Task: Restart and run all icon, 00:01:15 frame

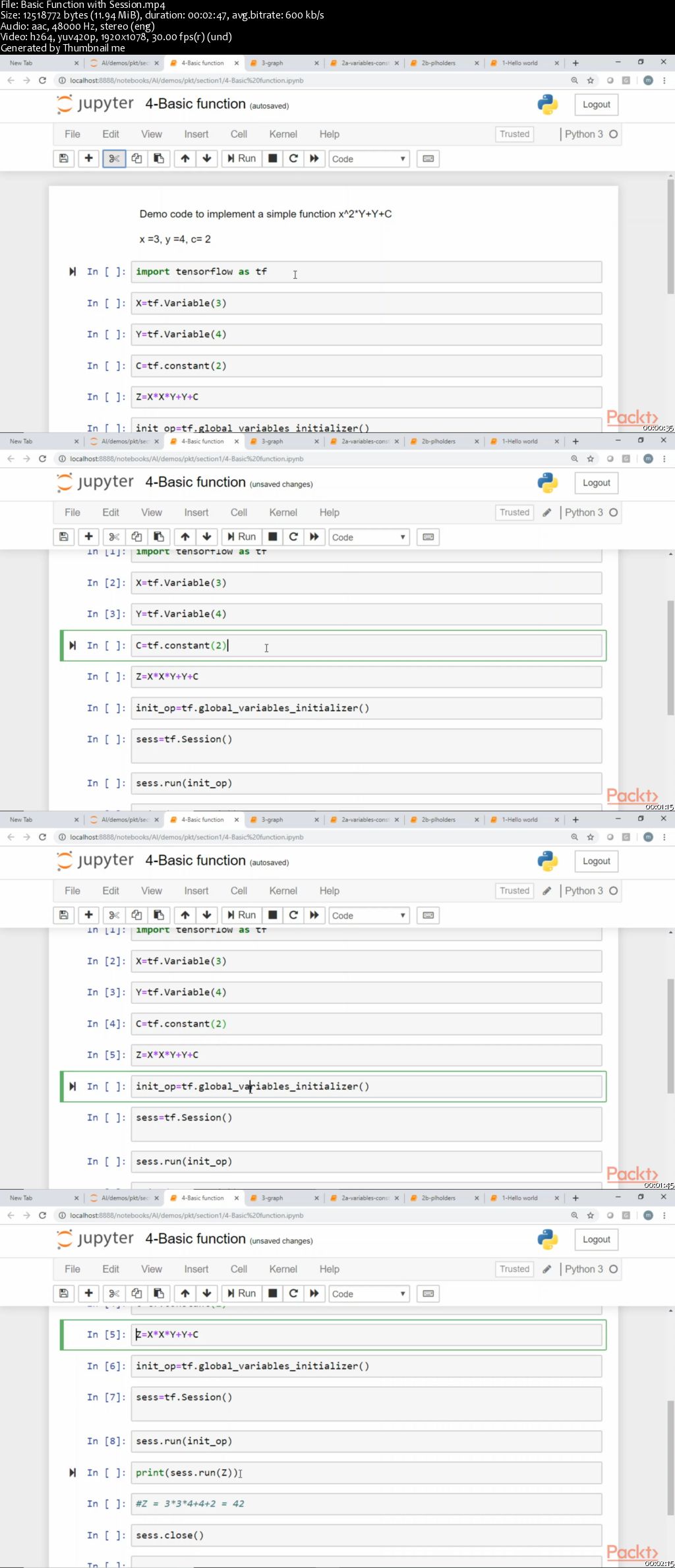Action: [x=314, y=537]
